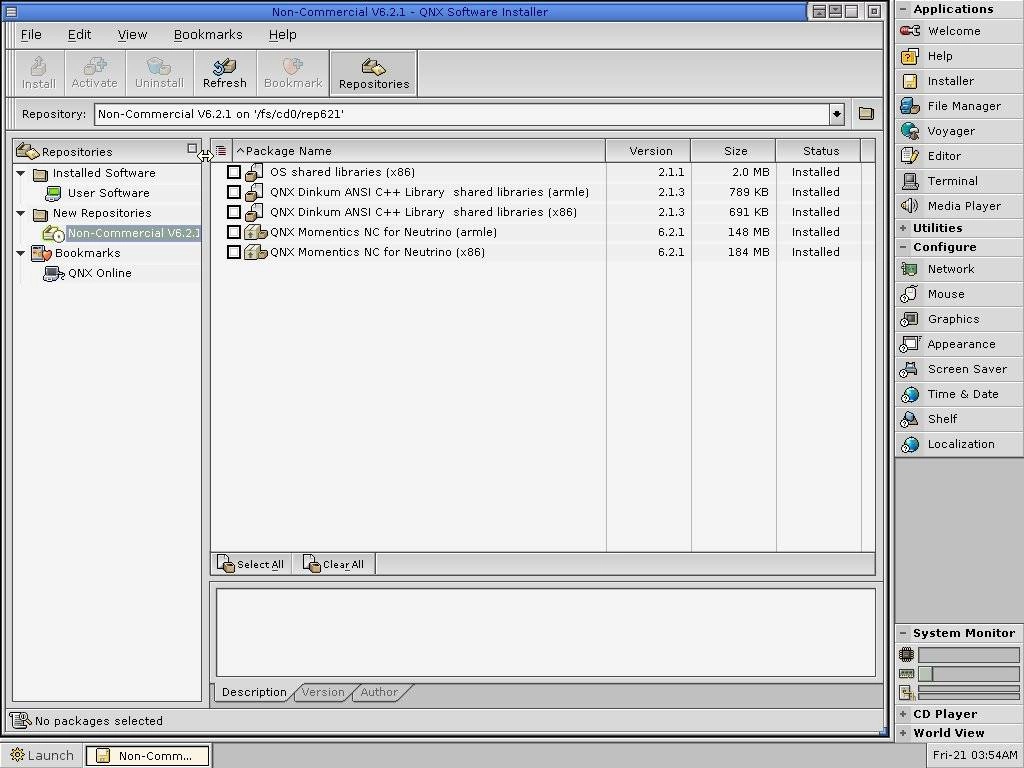
Task: Check the OS shared libraries (x86) package
Action: [x=233, y=172]
